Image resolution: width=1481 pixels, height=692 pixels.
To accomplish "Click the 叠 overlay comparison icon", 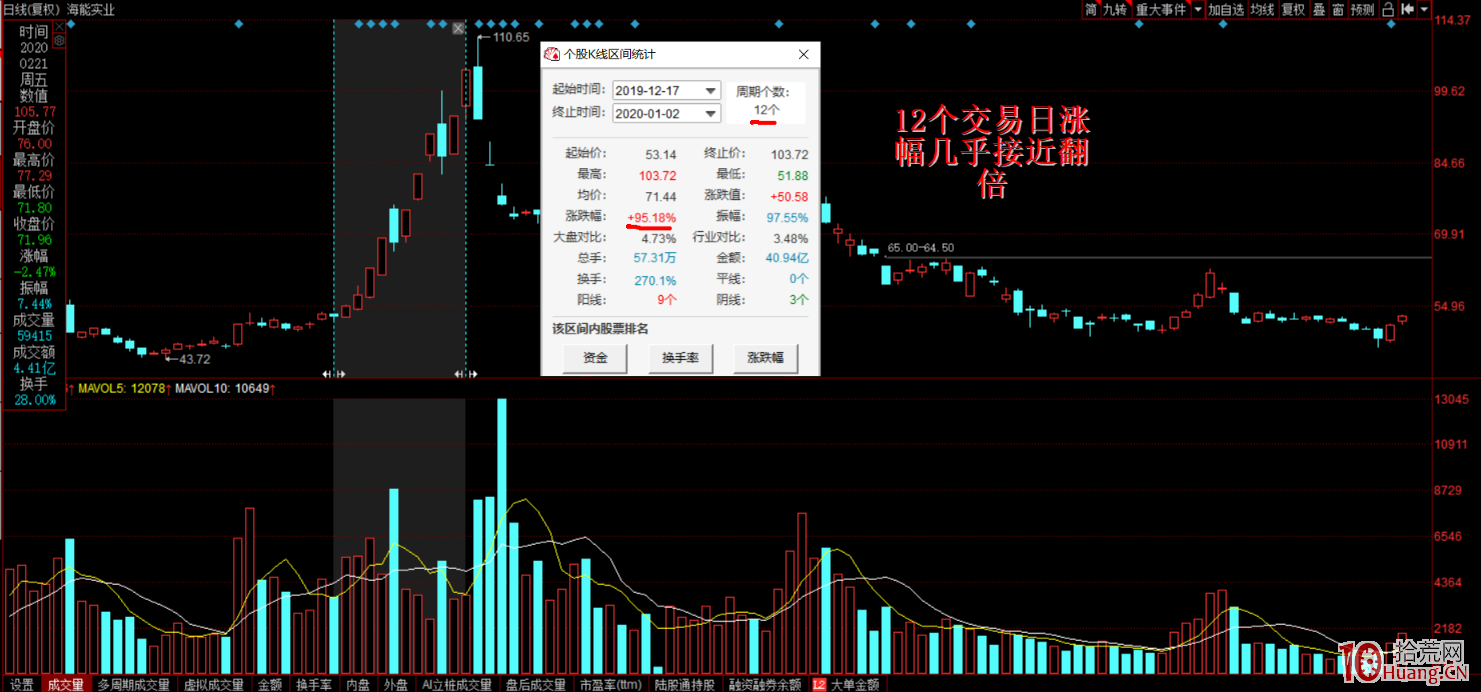I will [x=1320, y=10].
